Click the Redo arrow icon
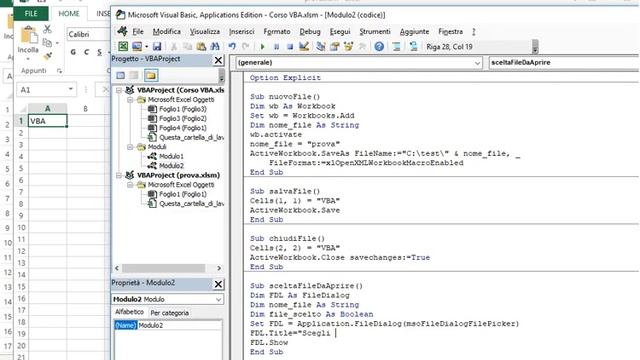The width and height of the screenshot is (640, 360). (245, 47)
